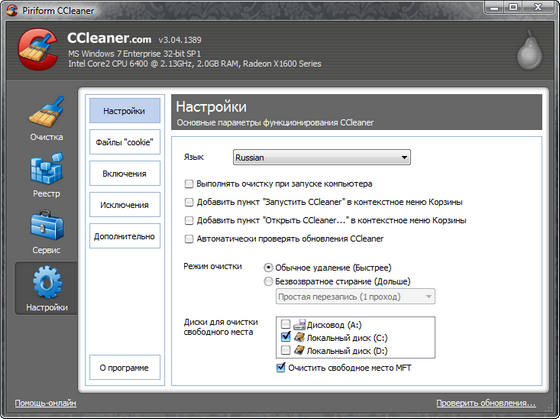Expand Простая перезапись (1 проход) dropdown

tap(355, 296)
